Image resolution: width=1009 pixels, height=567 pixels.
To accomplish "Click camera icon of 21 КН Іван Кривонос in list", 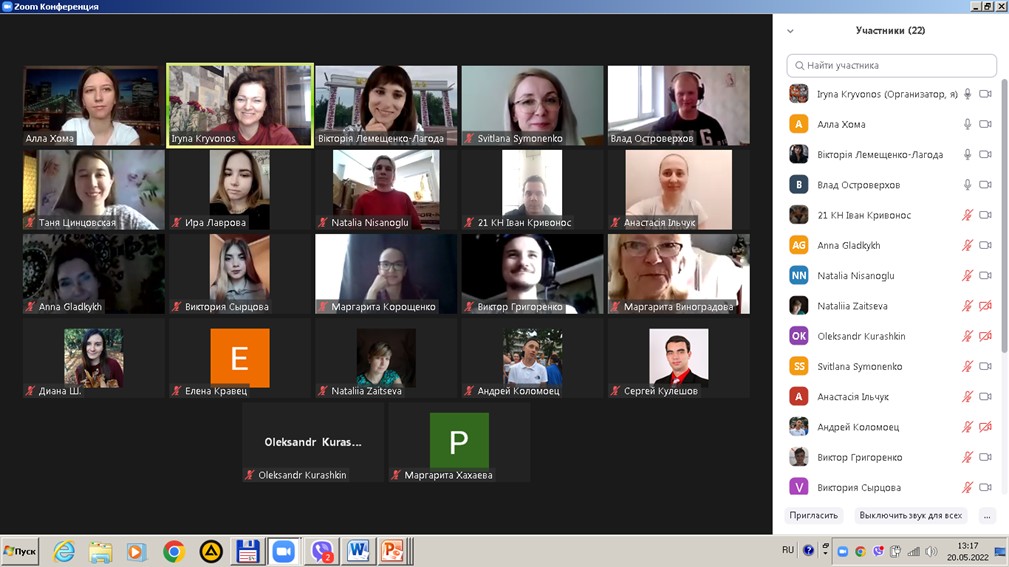I will (x=985, y=215).
